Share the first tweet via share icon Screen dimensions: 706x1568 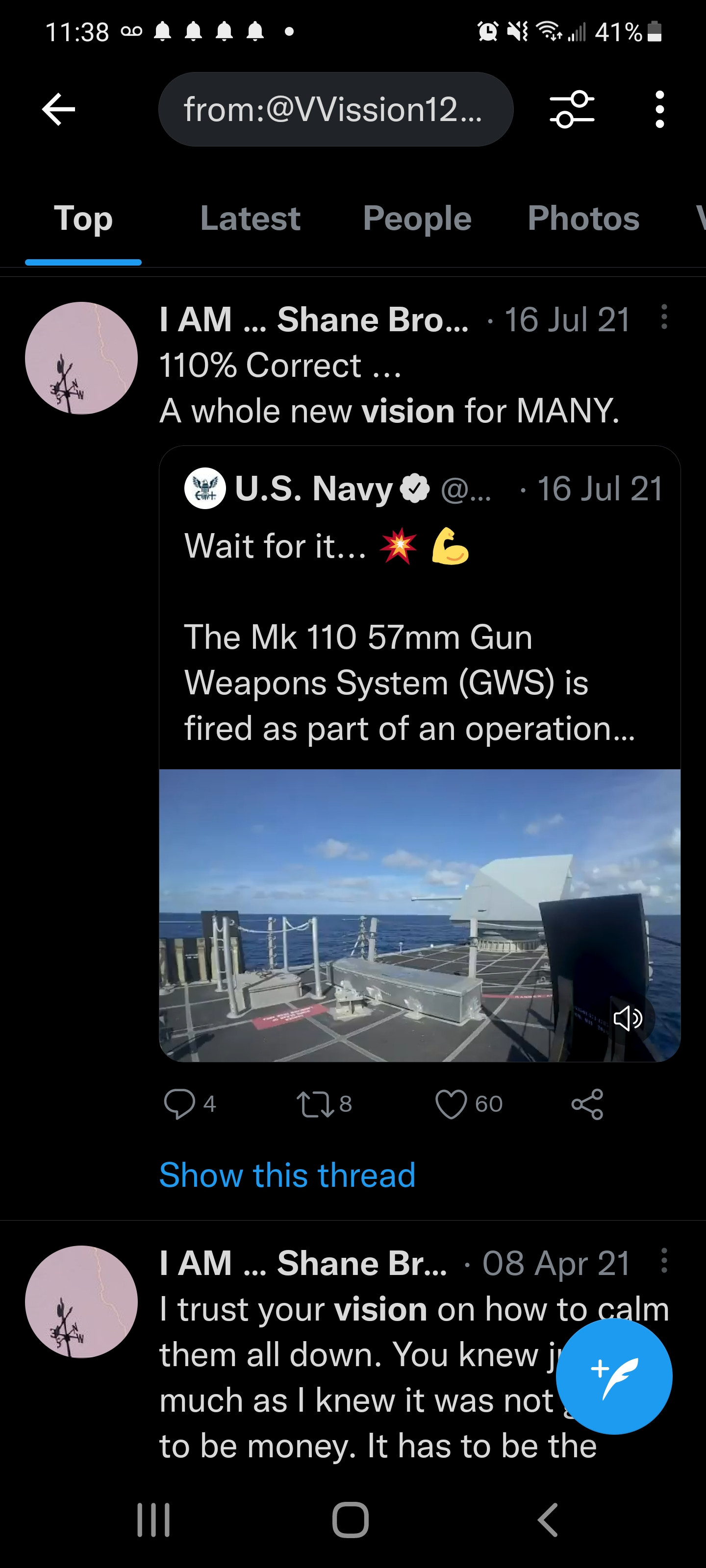point(587,1104)
